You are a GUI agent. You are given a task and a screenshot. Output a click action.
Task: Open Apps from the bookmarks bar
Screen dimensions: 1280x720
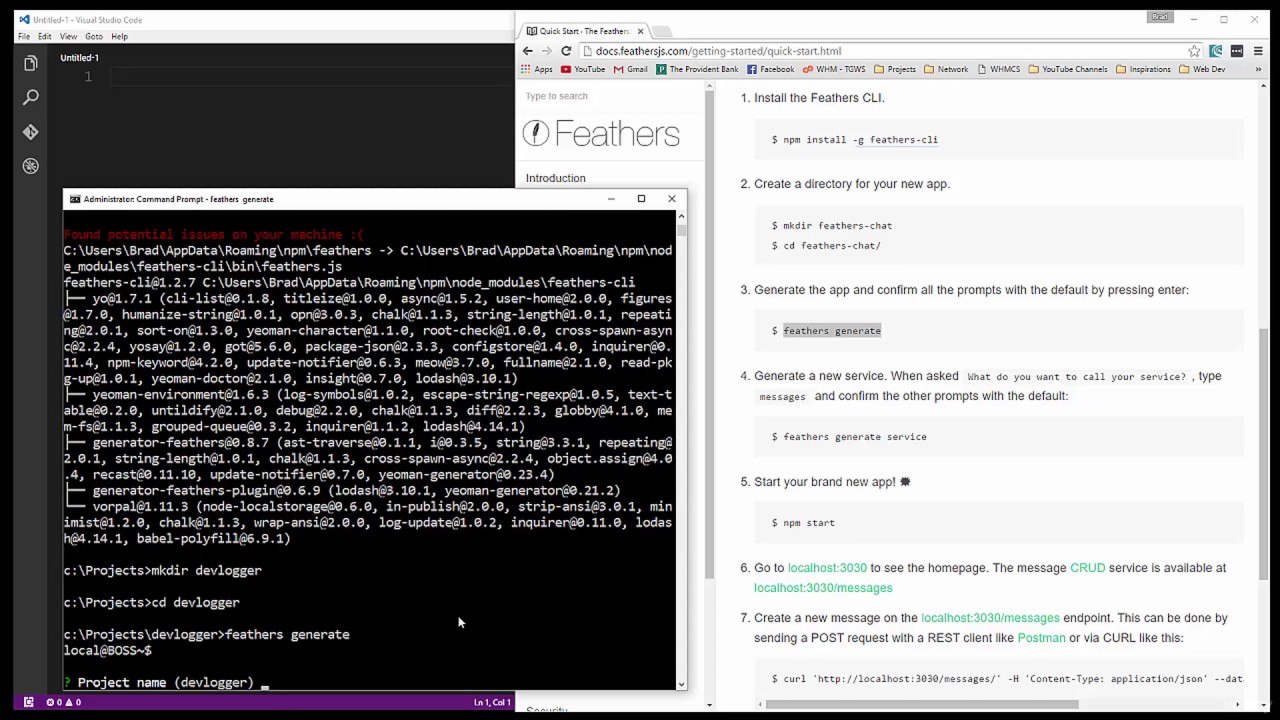click(x=536, y=69)
